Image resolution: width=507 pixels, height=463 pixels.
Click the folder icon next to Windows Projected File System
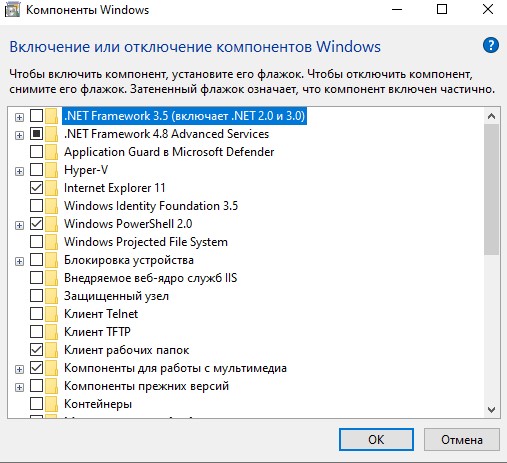click(x=51, y=242)
